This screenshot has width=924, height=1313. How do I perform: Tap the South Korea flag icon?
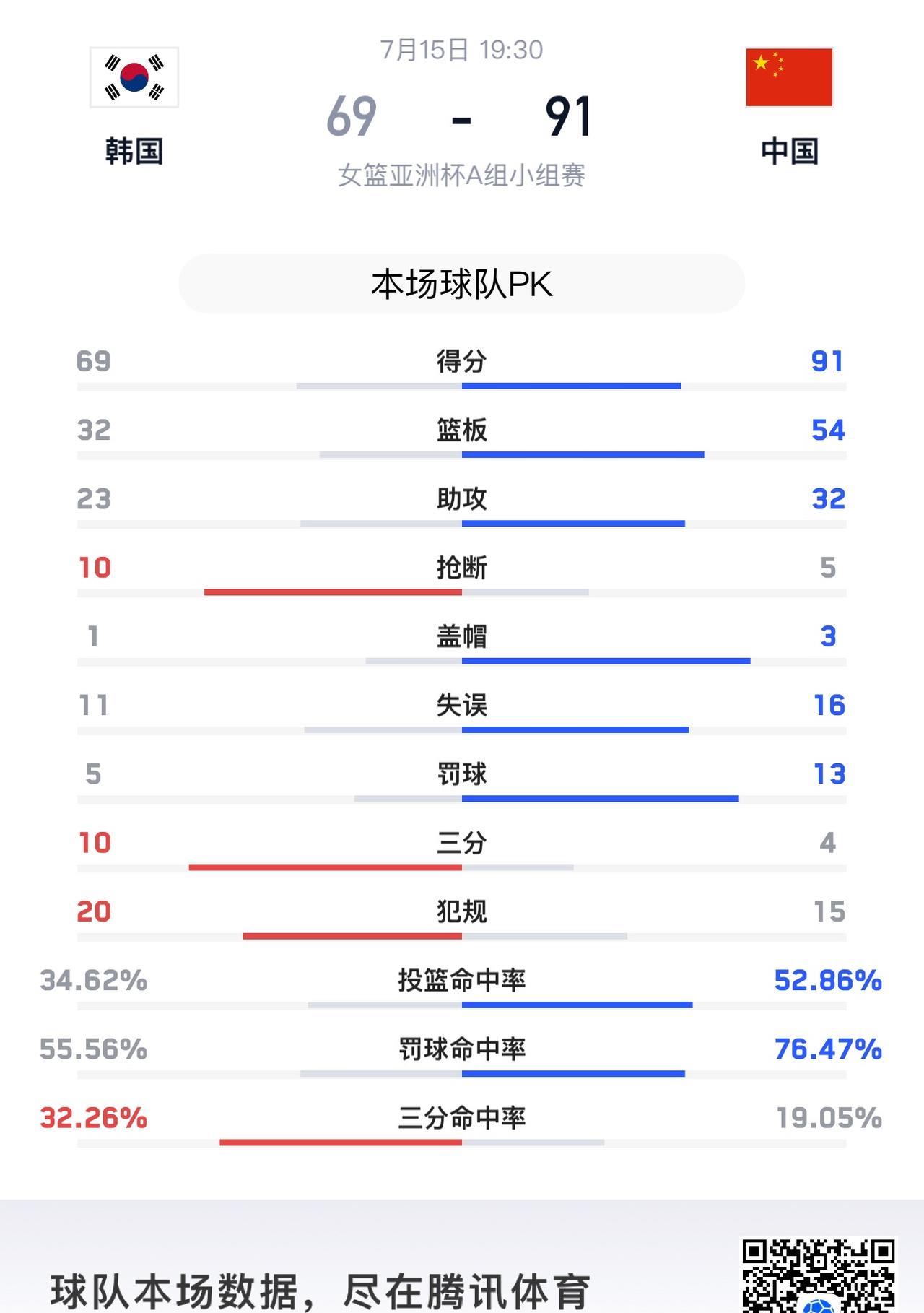click(134, 77)
